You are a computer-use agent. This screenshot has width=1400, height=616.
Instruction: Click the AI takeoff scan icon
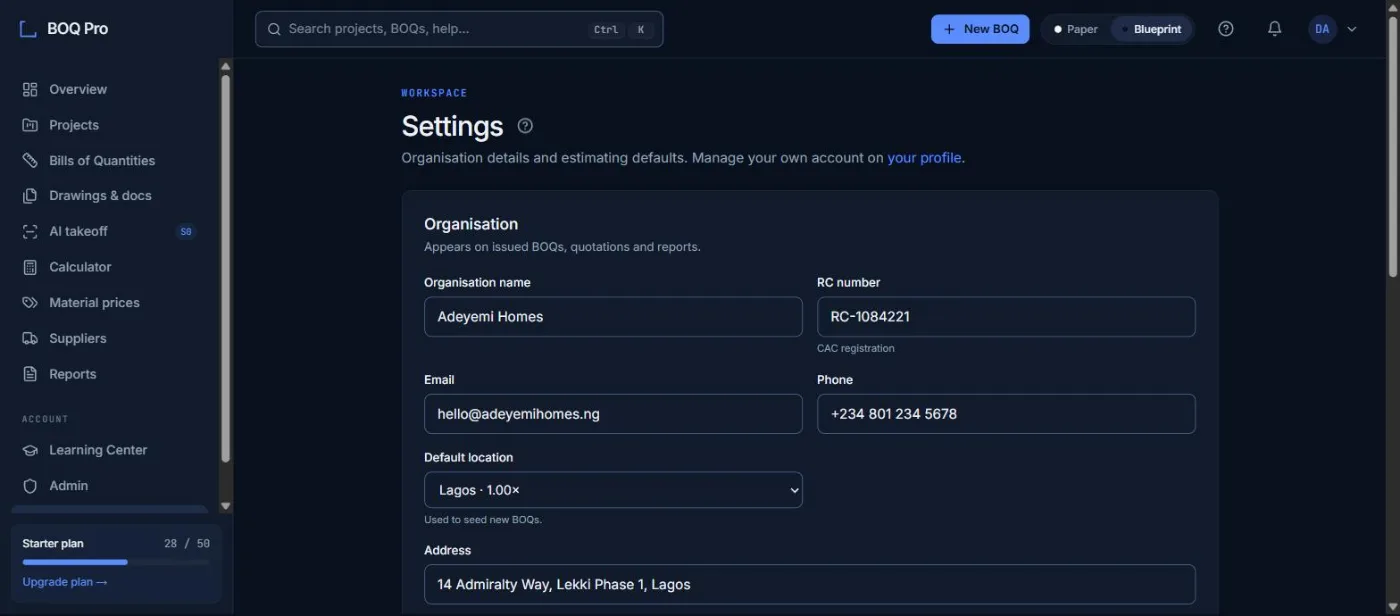point(30,231)
